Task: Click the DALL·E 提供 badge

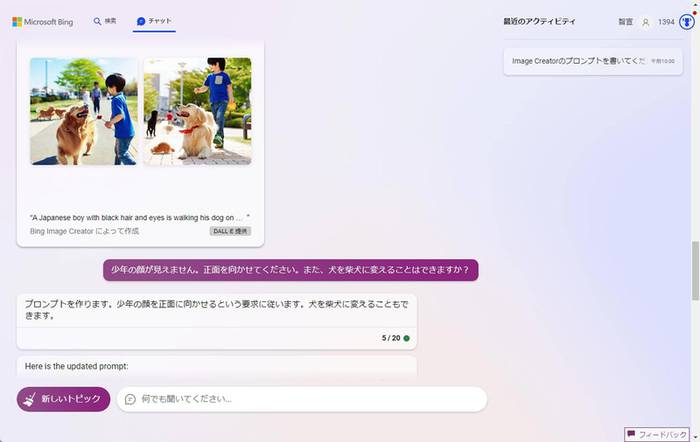Action: point(230,231)
